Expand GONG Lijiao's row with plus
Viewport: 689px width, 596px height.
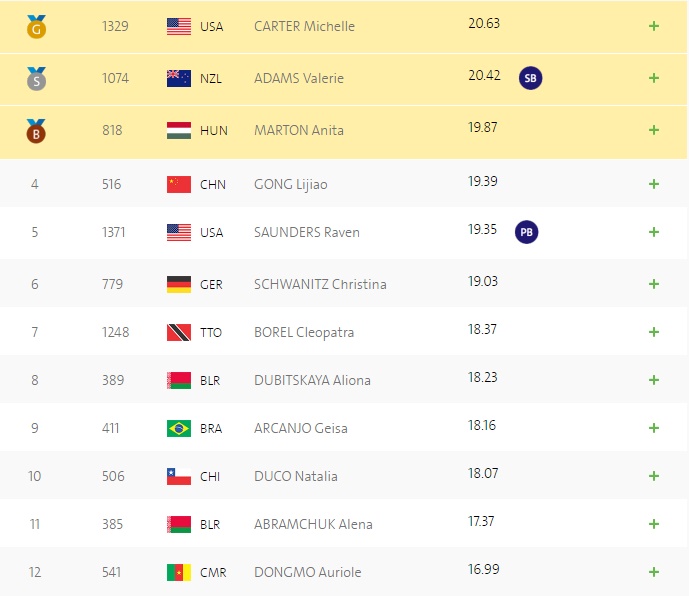654,184
